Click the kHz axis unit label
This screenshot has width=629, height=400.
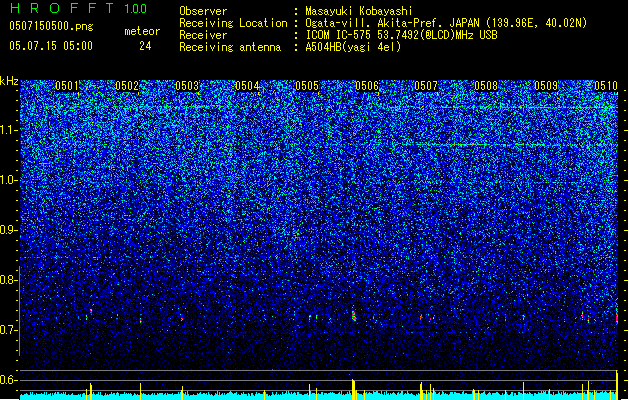[x=9, y=81]
